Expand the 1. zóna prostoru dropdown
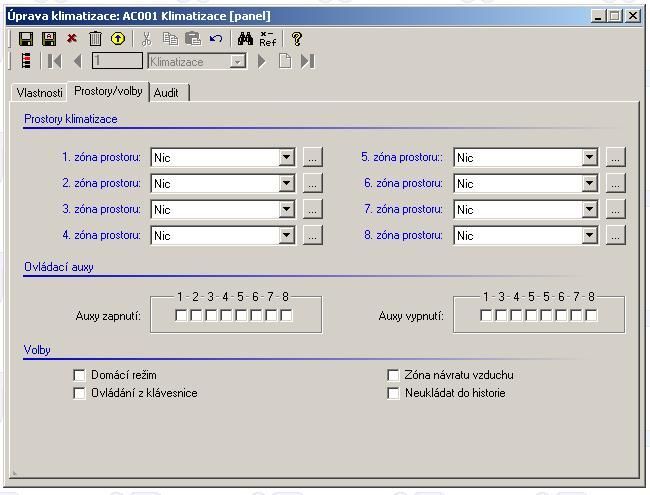The image size is (650, 495). point(287,157)
